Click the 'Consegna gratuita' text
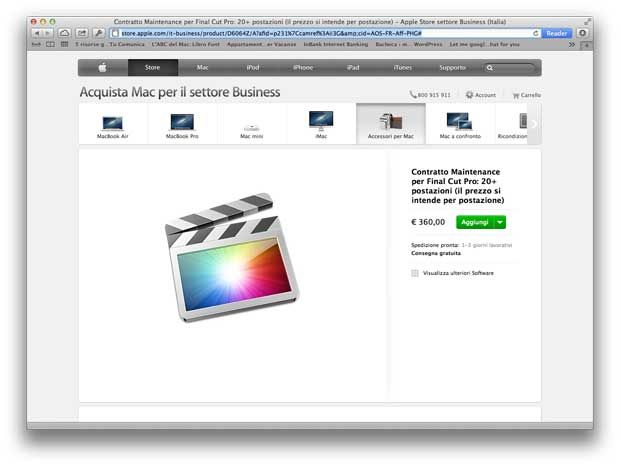The image size is (620, 467). point(436,253)
